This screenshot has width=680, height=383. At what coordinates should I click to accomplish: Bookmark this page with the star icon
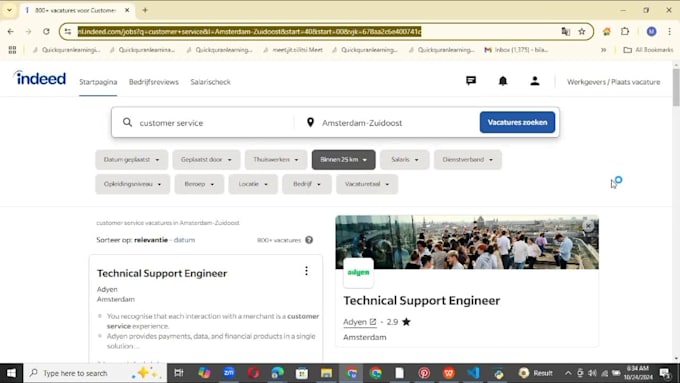pos(582,31)
